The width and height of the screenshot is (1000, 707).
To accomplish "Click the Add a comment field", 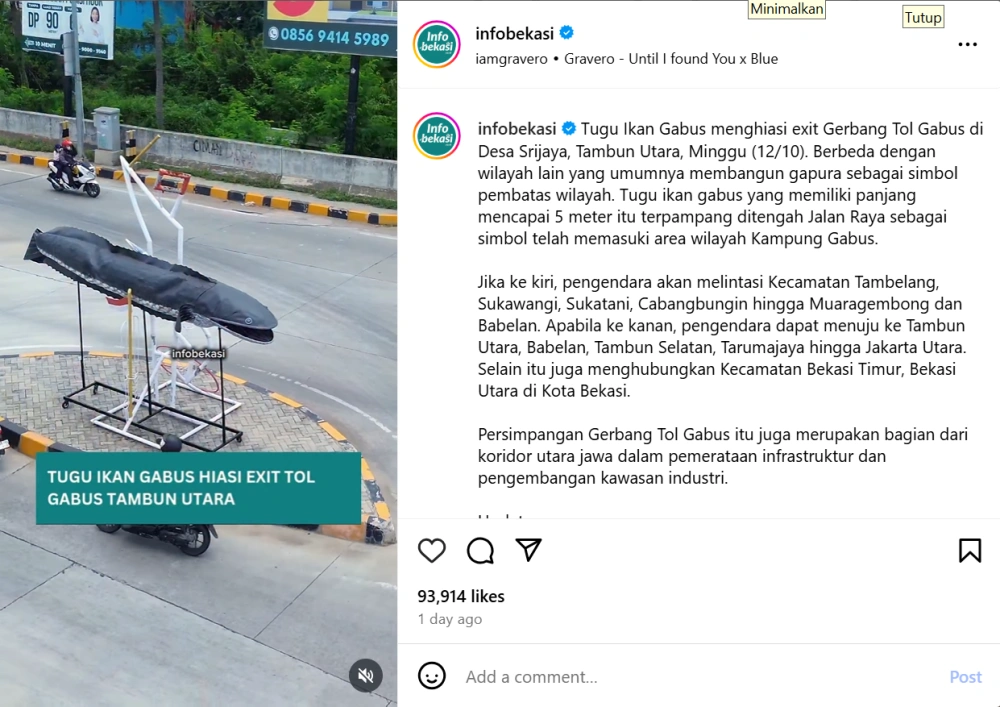I will click(x=702, y=676).
